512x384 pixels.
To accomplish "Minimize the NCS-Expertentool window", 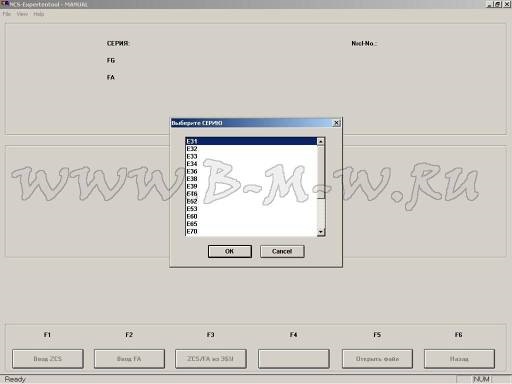I will (x=489, y=4).
